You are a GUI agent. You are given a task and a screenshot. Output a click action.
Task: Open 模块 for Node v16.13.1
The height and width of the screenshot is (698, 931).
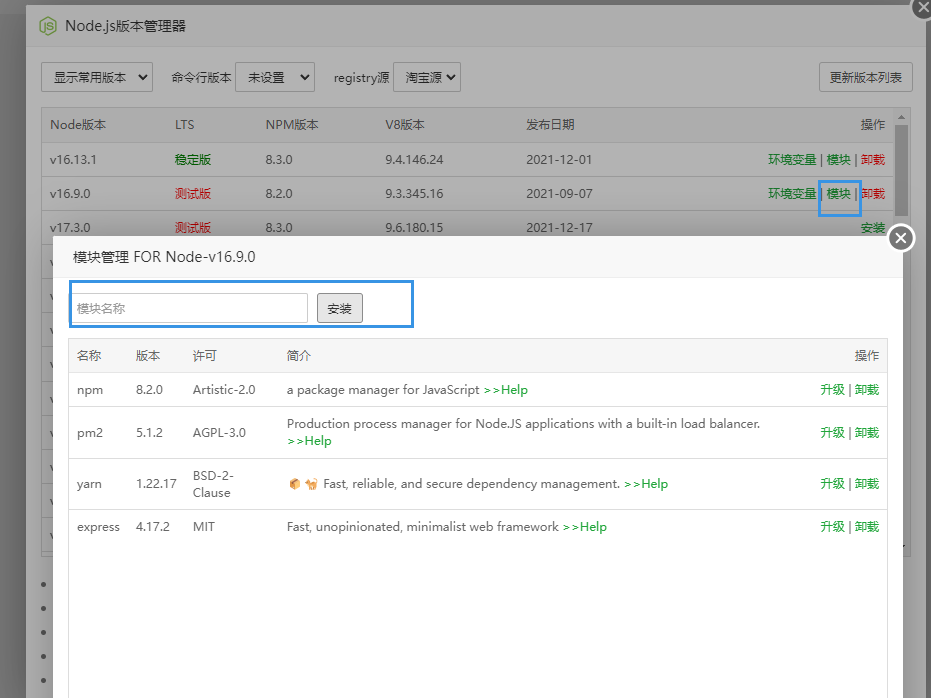[x=838, y=160]
